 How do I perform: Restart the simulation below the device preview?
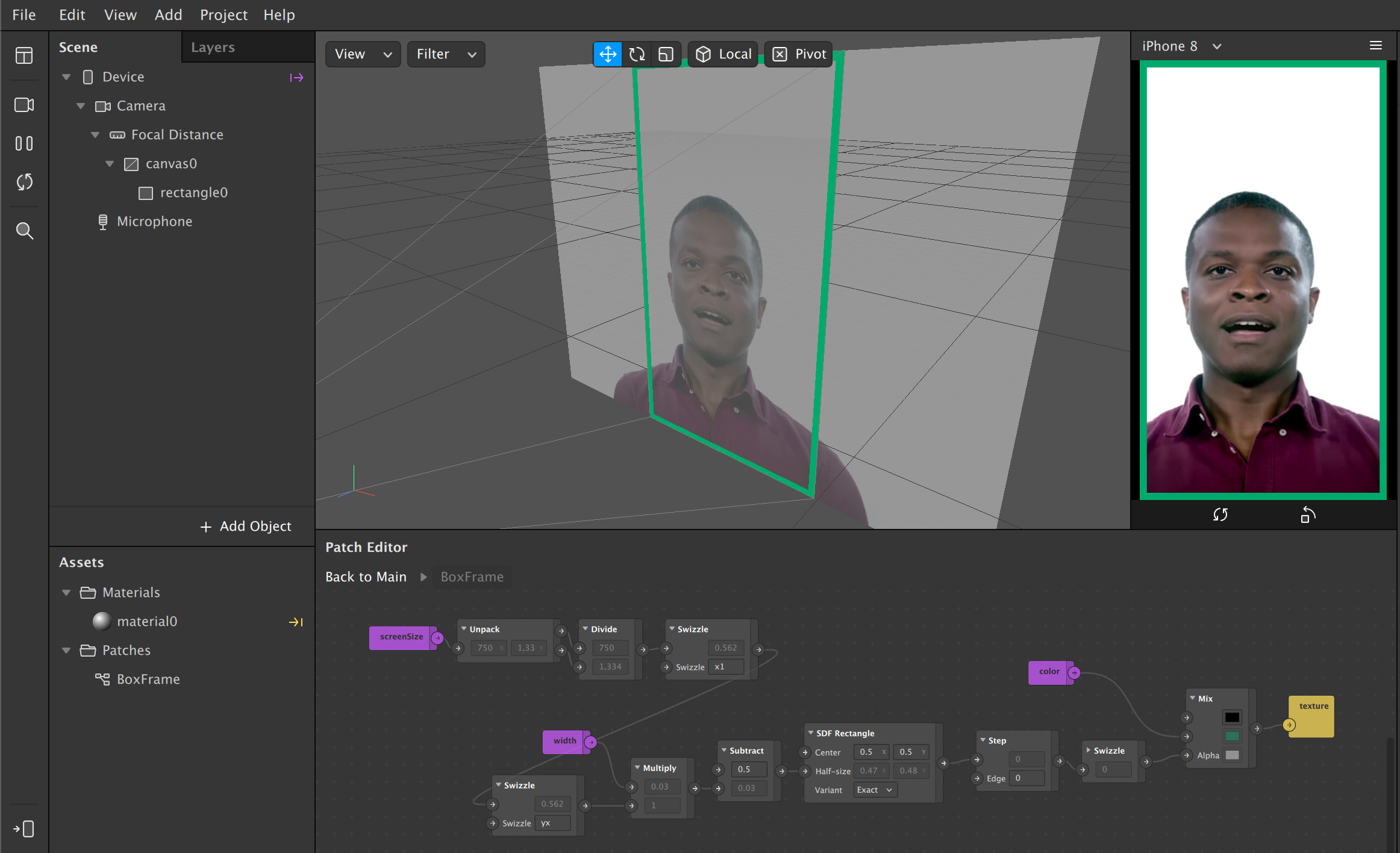1220,515
